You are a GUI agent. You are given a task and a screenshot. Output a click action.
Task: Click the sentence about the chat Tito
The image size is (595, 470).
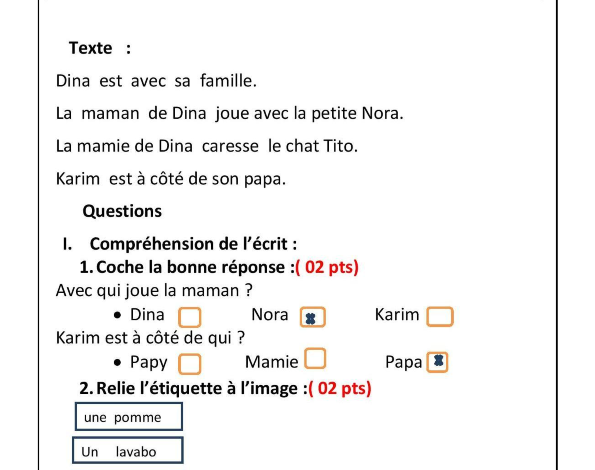pyautogui.click(x=207, y=146)
